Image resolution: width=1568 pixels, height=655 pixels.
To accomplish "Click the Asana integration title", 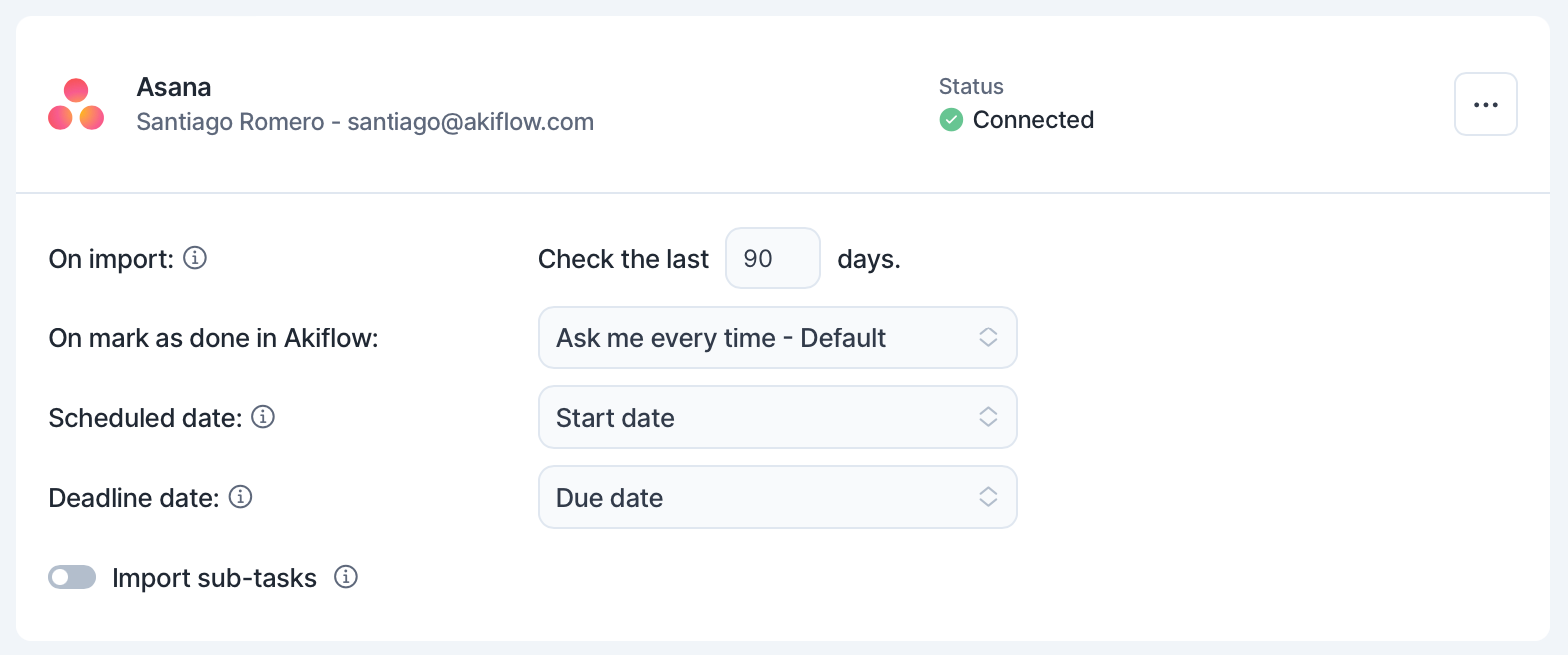I will (x=174, y=87).
